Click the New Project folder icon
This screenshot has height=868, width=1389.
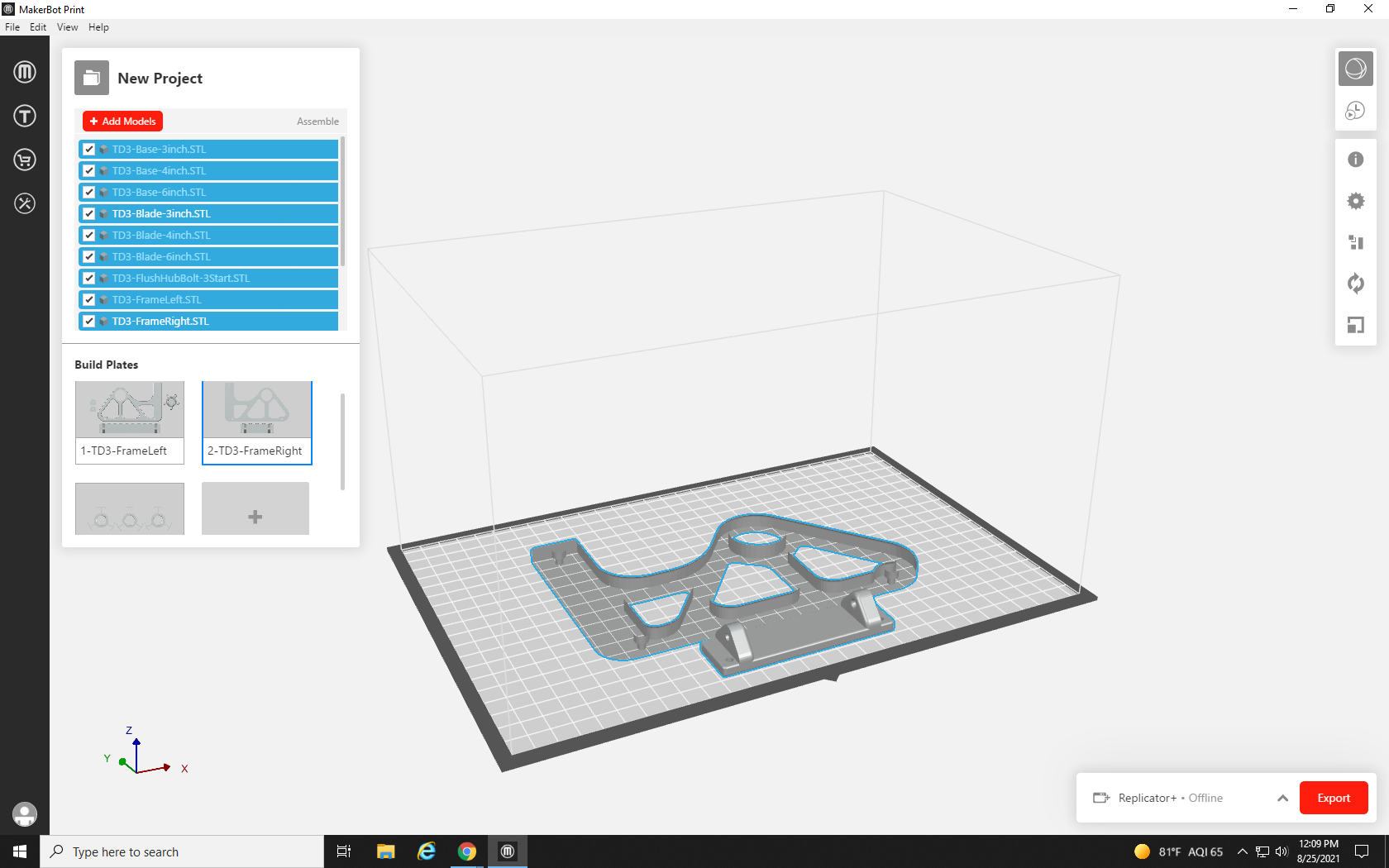coord(92,79)
